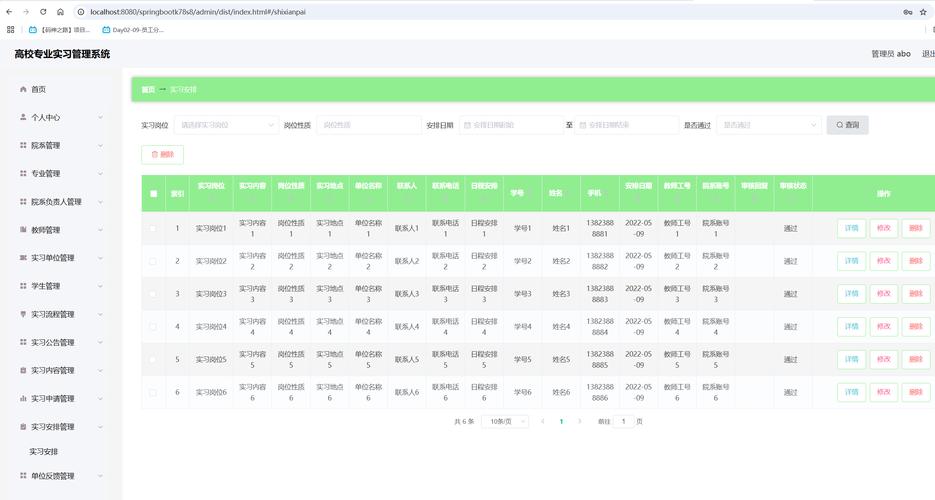Click the magnifier icon in the 查询 button

[x=839, y=125]
